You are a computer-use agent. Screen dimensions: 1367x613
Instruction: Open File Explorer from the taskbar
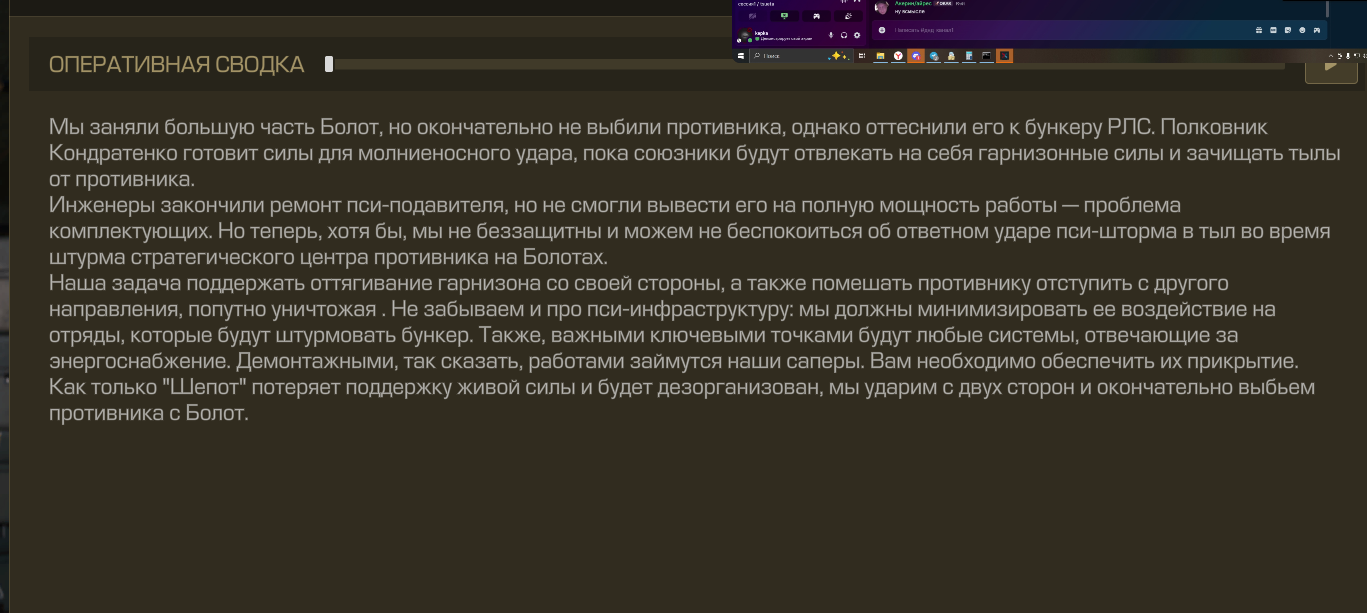point(880,56)
